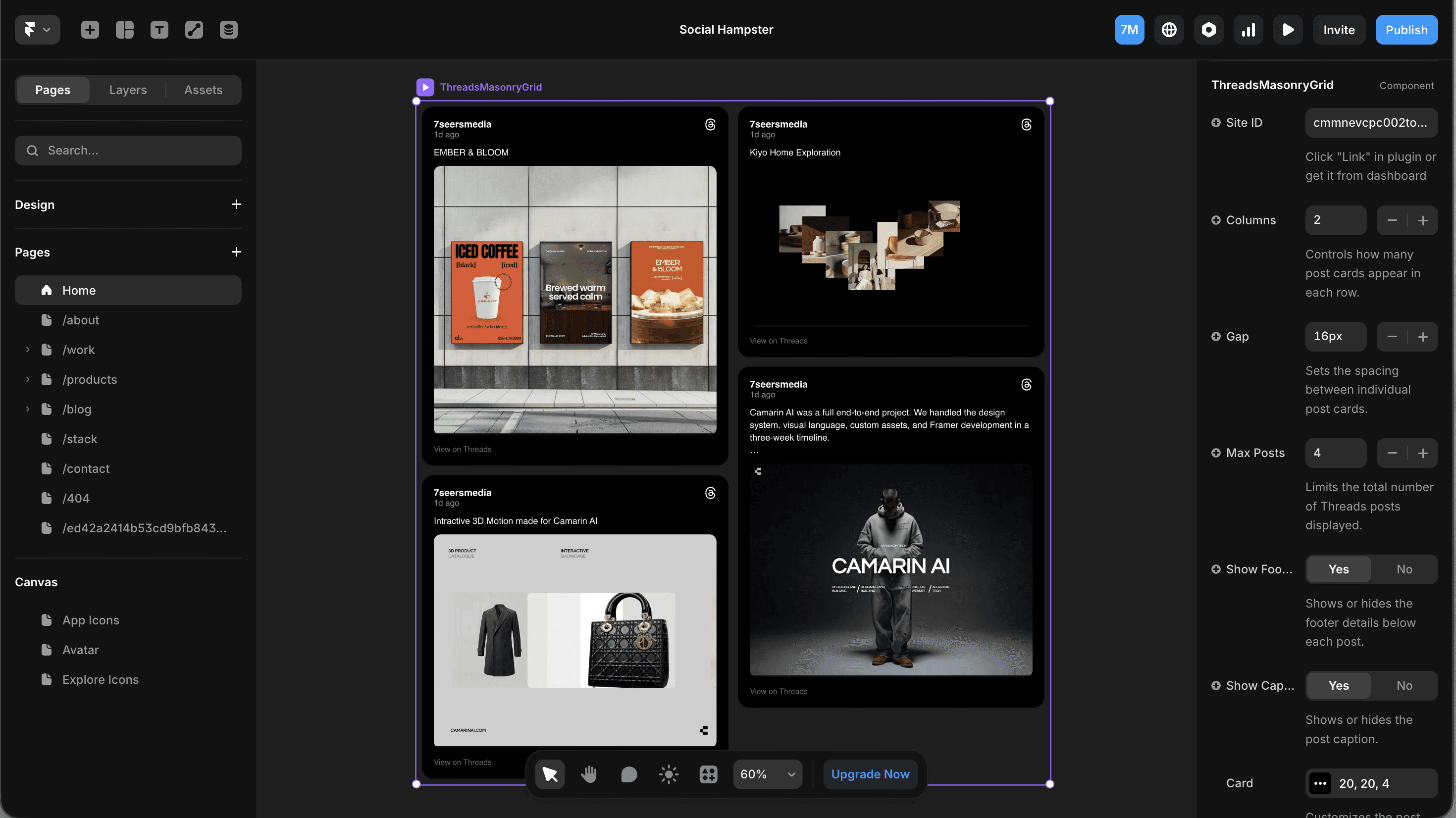The image size is (1456, 818).
Task: Open the Analytics panel icon
Action: click(x=1248, y=29)
